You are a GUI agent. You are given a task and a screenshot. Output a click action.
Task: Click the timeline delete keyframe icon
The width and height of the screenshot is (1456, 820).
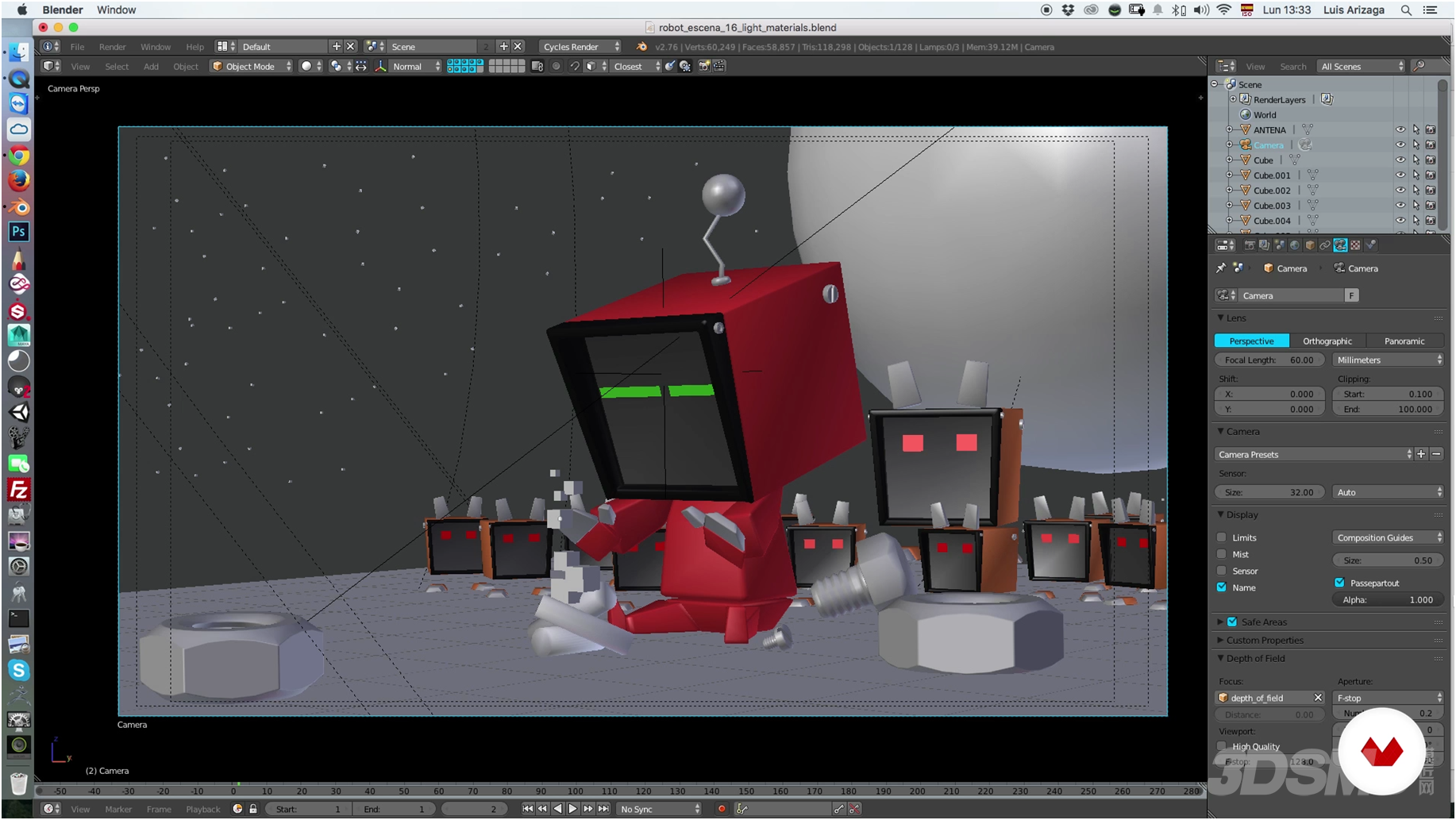[x=854, y=809]
